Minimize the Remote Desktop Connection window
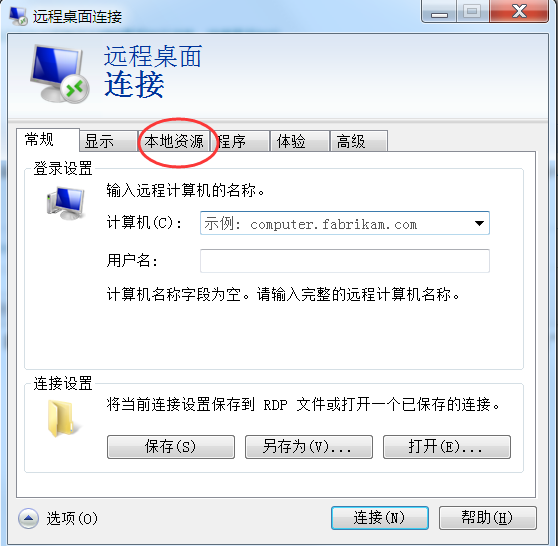Screen dimensions: 558x546 coord(439,11)
